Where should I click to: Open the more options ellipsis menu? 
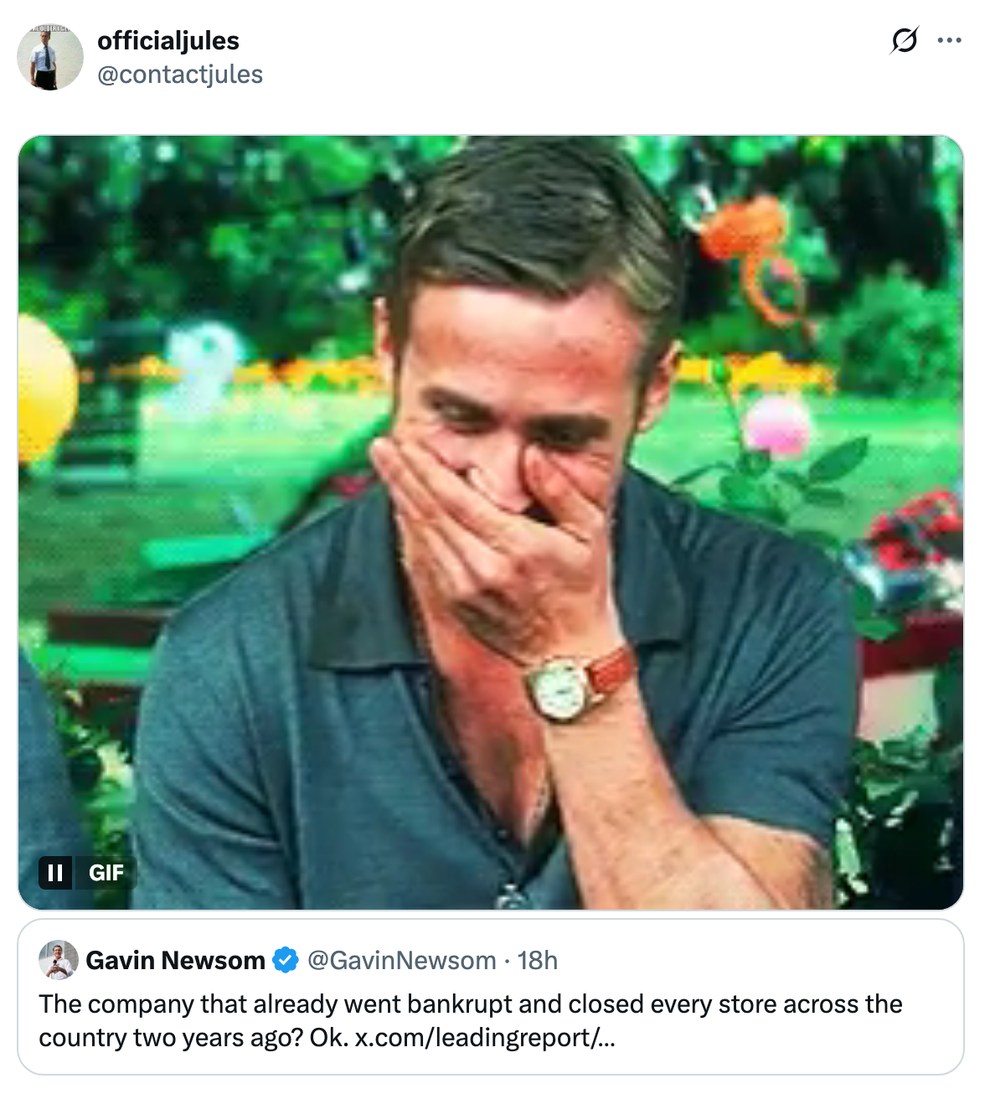948,41
